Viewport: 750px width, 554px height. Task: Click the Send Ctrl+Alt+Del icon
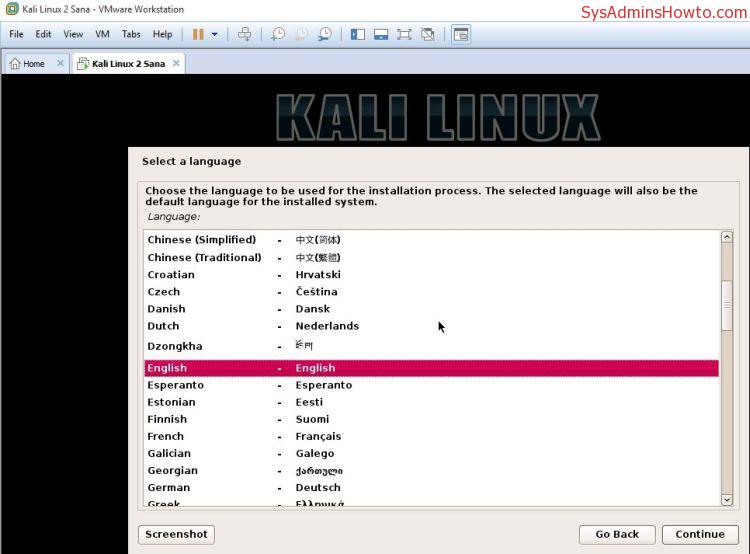(245, 34)
